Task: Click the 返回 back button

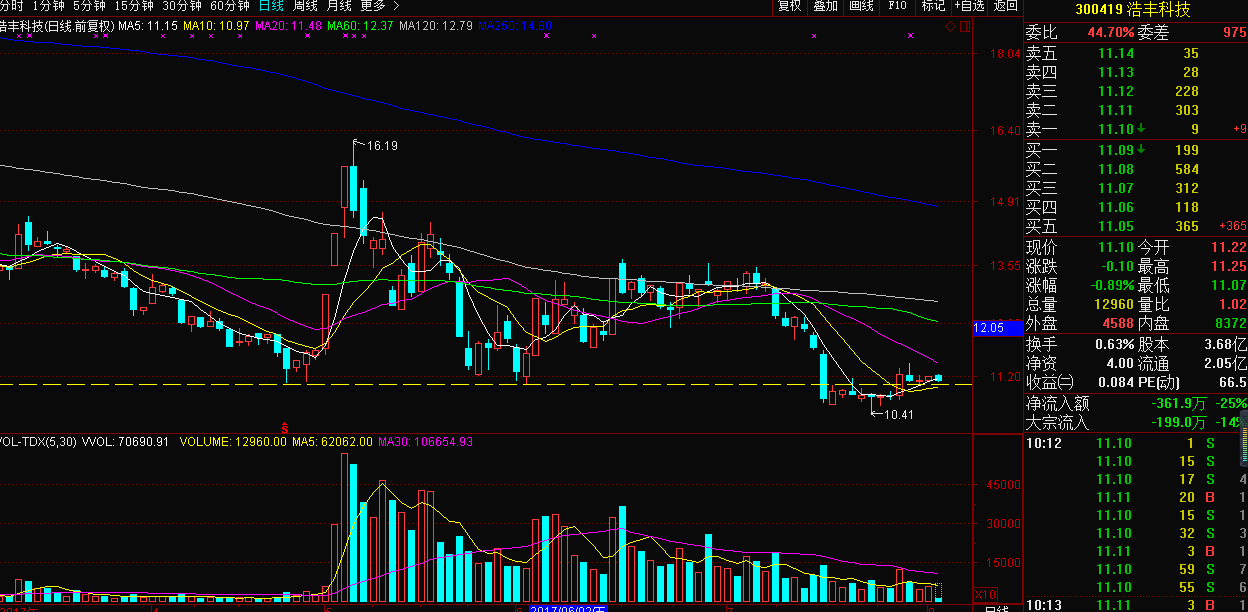Action: (1005, 6)
